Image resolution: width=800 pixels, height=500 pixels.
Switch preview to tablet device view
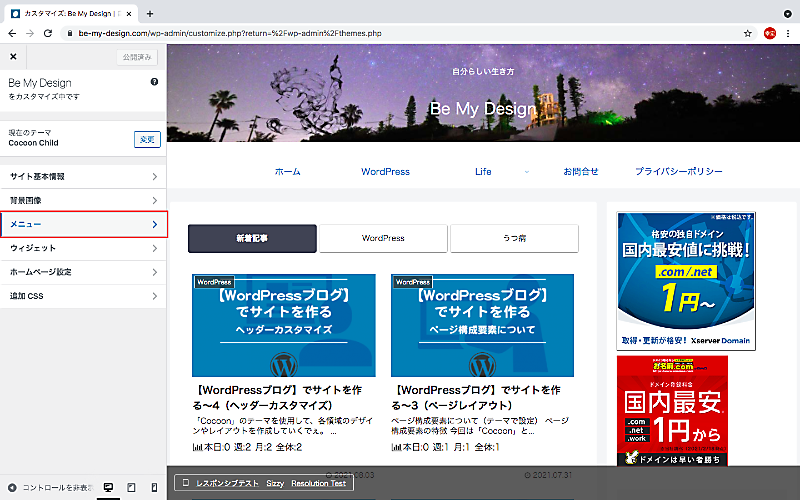point(131,487)
